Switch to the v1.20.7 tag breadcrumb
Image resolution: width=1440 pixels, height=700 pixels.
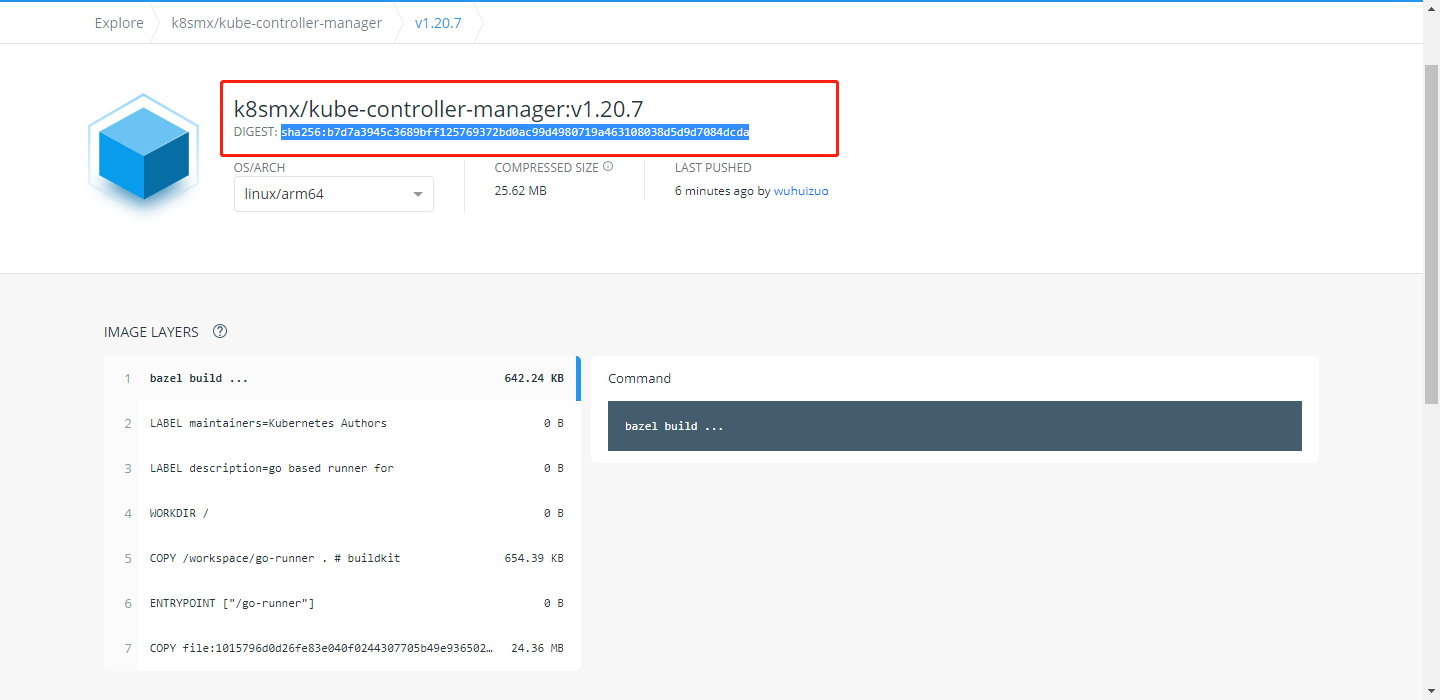(437, 22)
